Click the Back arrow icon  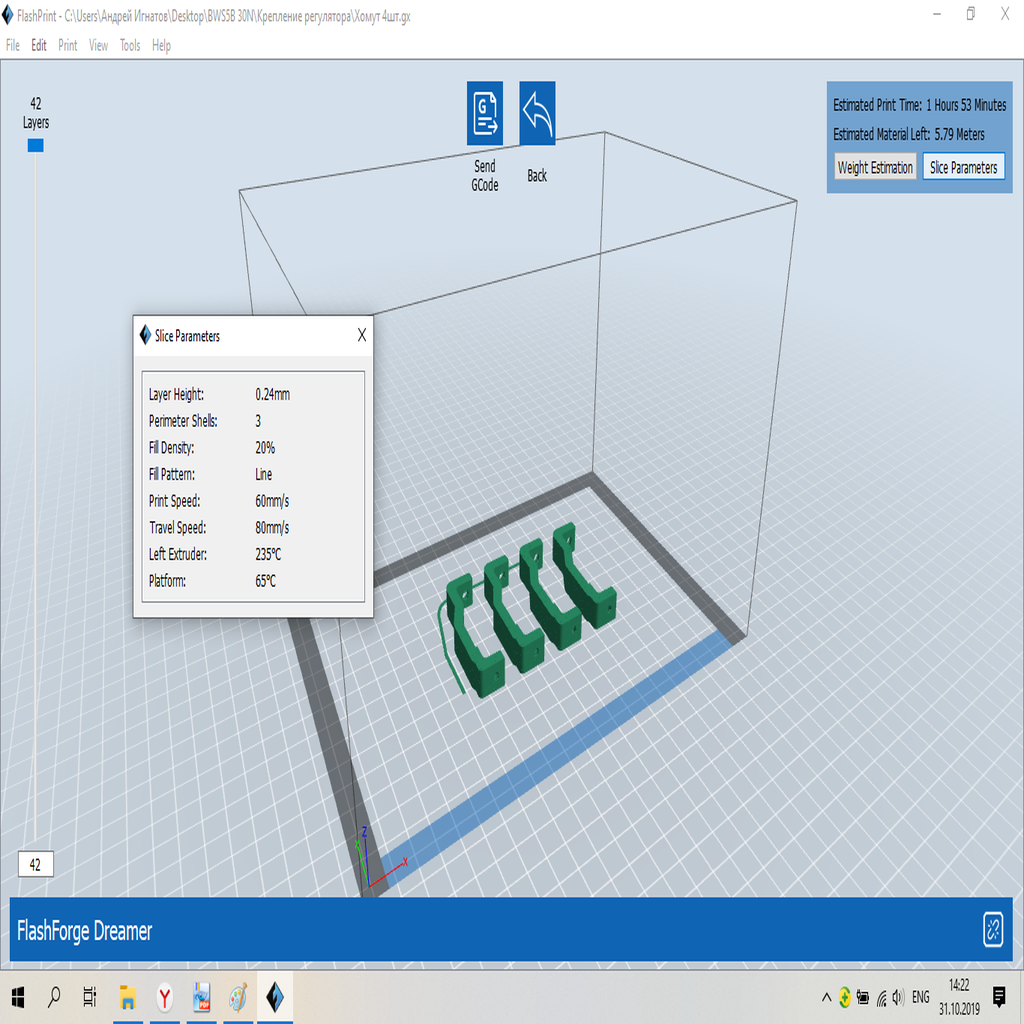(x=537, y=113)
